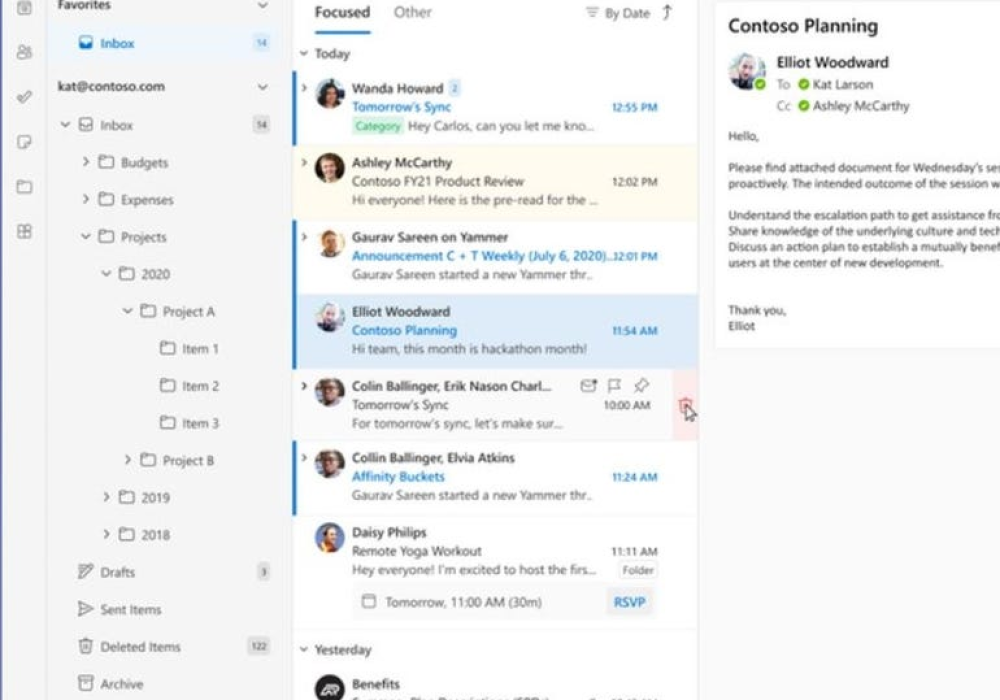Click the Tomorrow, 11:00 AM (30m) meeting time

[463, 602]
